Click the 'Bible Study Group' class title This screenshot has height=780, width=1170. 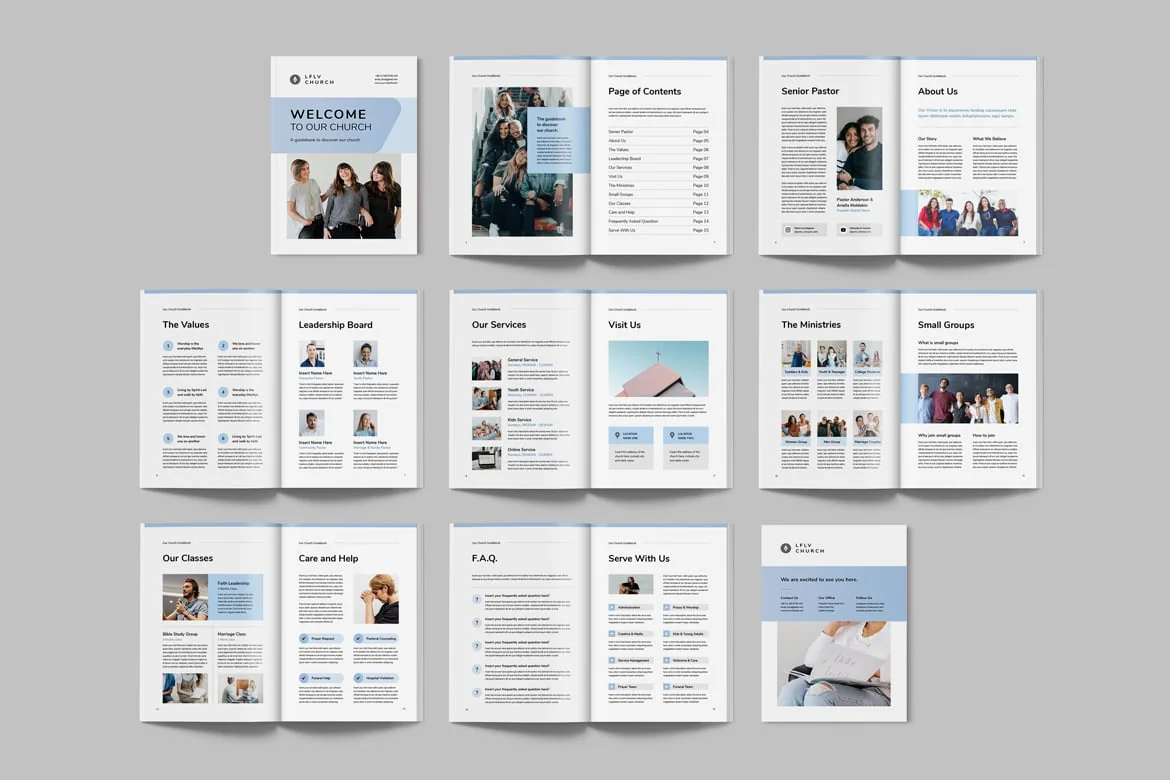coord(180,634)
